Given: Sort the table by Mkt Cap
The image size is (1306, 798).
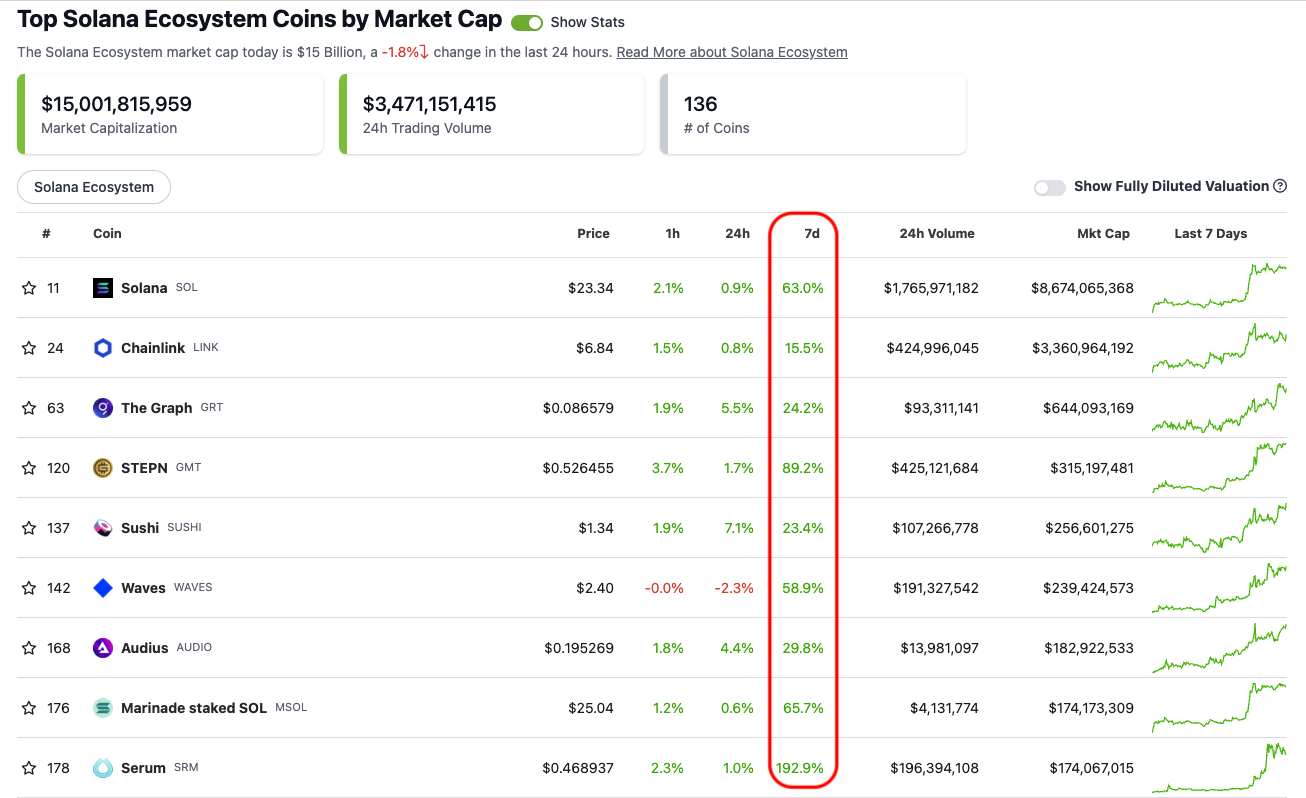Looking at the screenshot, I should (x=1104, y=233).
